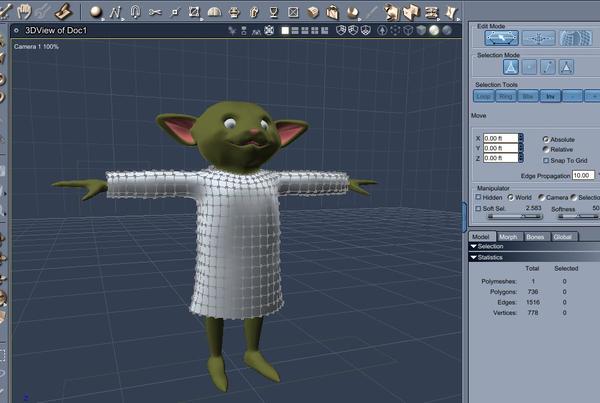The image size is (600, 403).
Task: Choose edge Selection Mode line icon
Action: point(548,67)
